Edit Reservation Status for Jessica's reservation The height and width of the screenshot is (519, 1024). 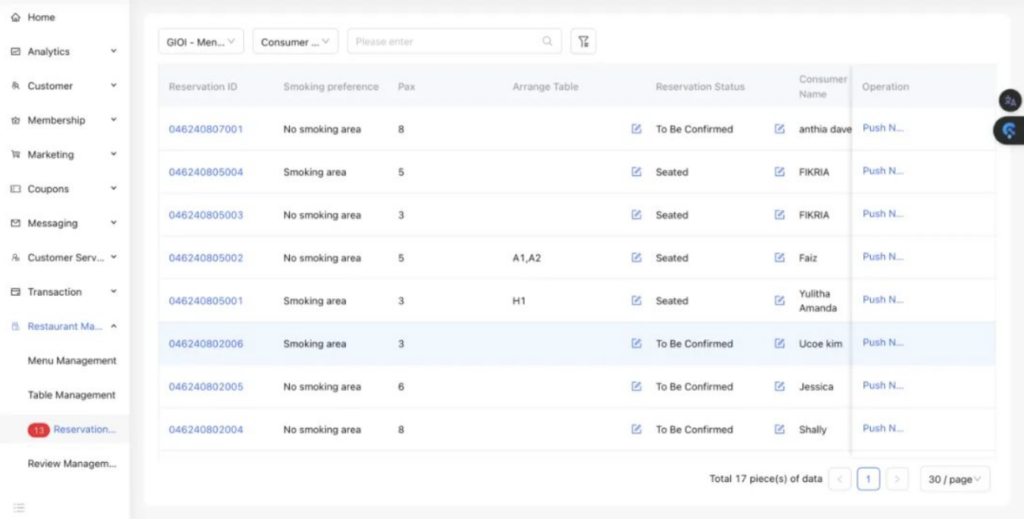[x=779, y=387]
